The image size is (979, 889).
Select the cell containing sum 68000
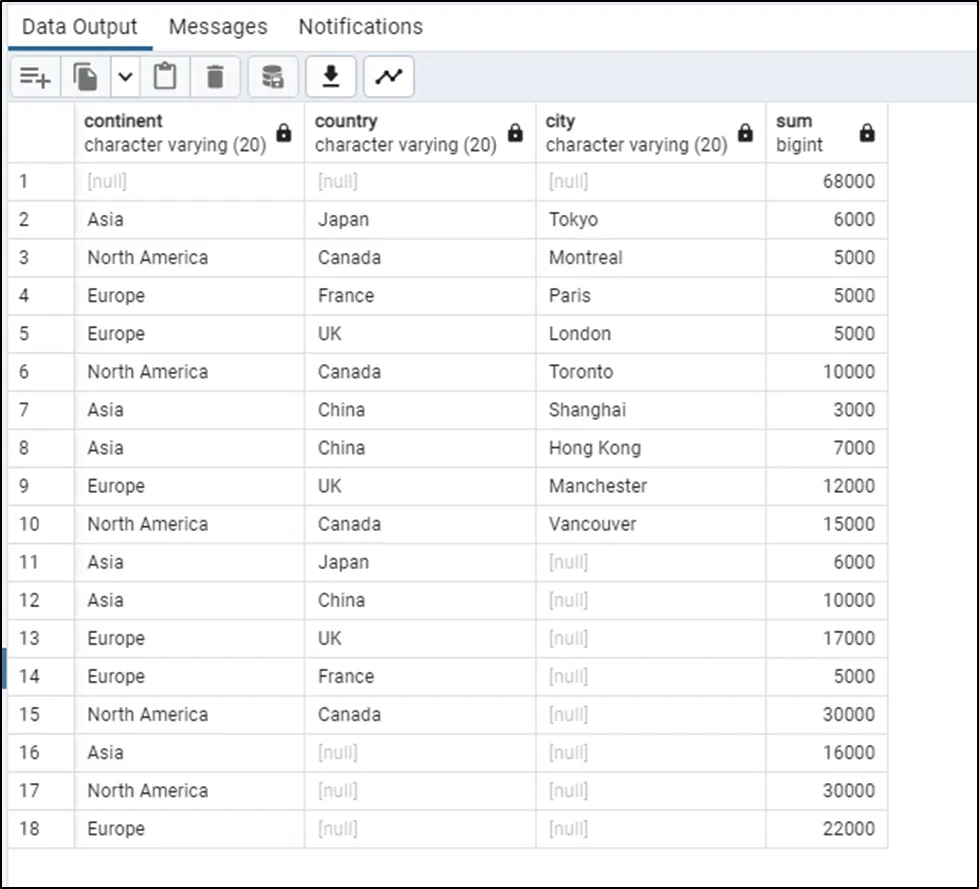[826, 182]
